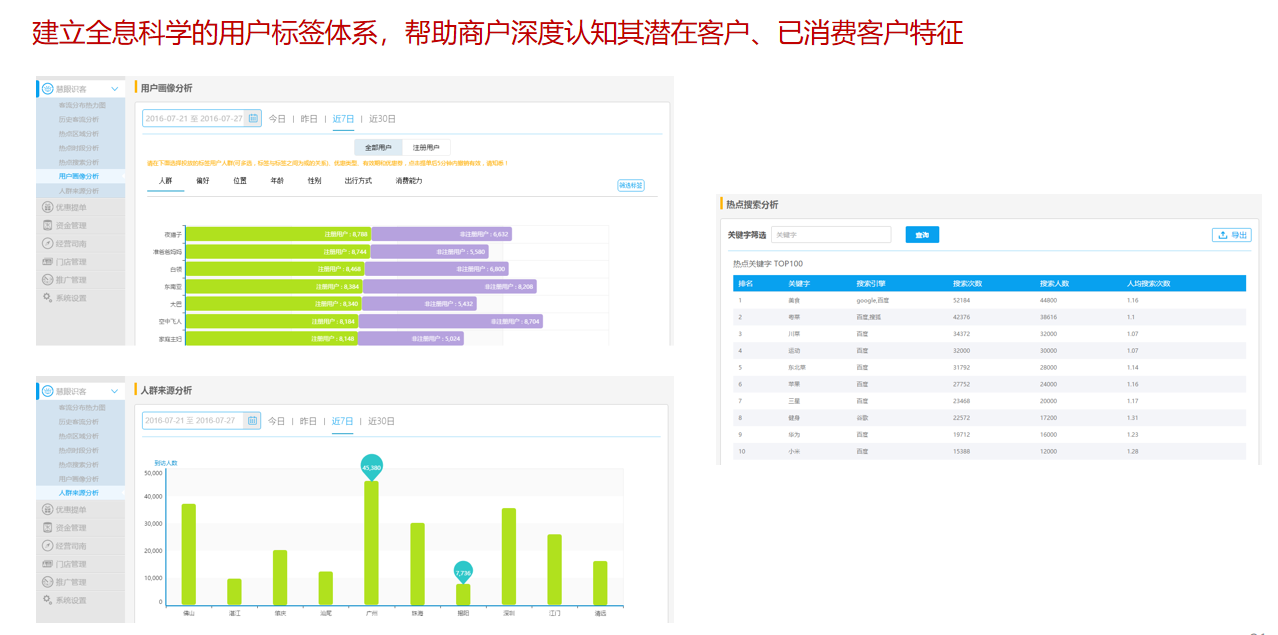The width and height of the screenshot is (1278, 635).
Task: Switch to the 偏好 tab
Action: pos(203,181)
